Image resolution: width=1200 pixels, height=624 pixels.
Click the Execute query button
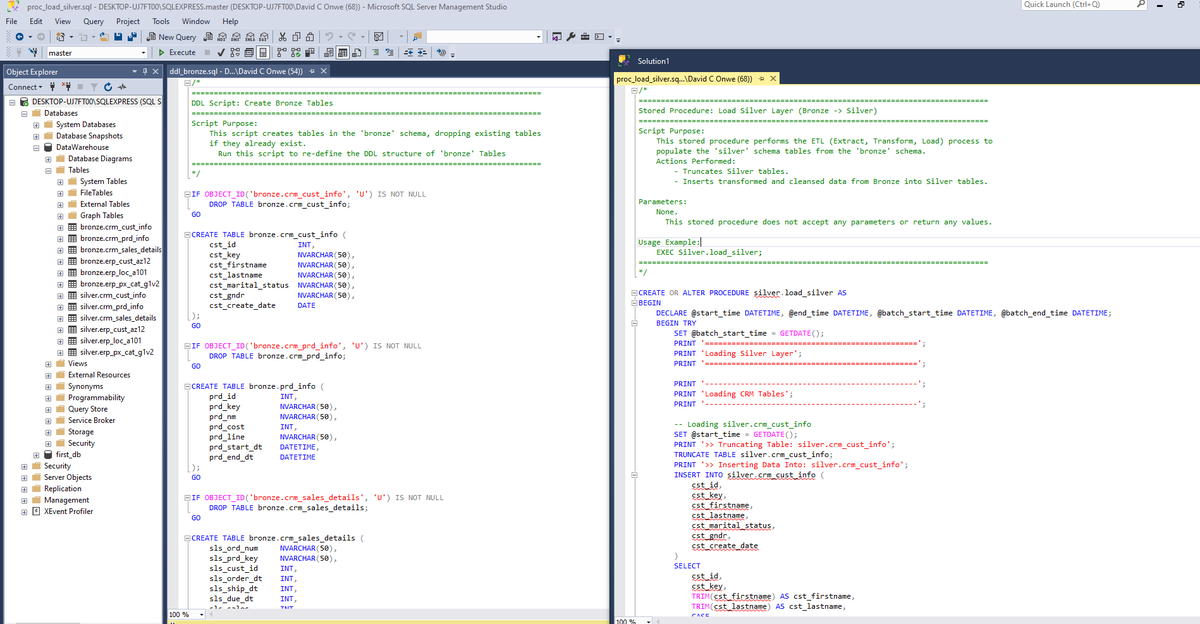tap(177, 52)
